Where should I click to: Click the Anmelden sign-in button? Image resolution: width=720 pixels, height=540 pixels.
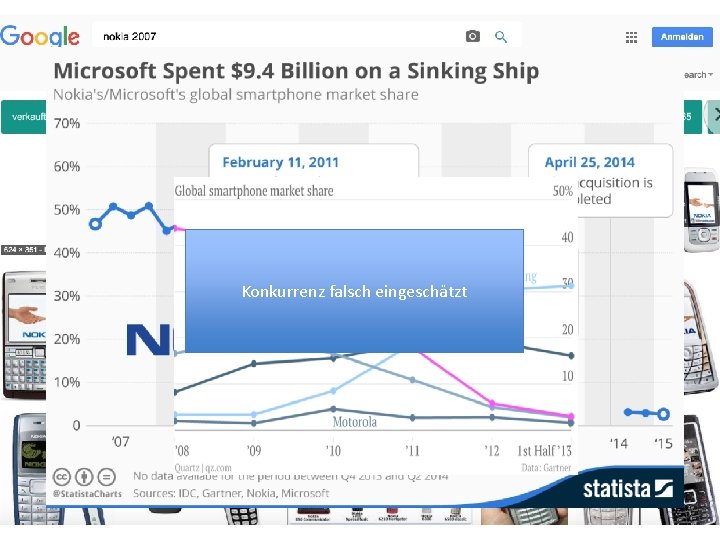click(x=683, y=37)
